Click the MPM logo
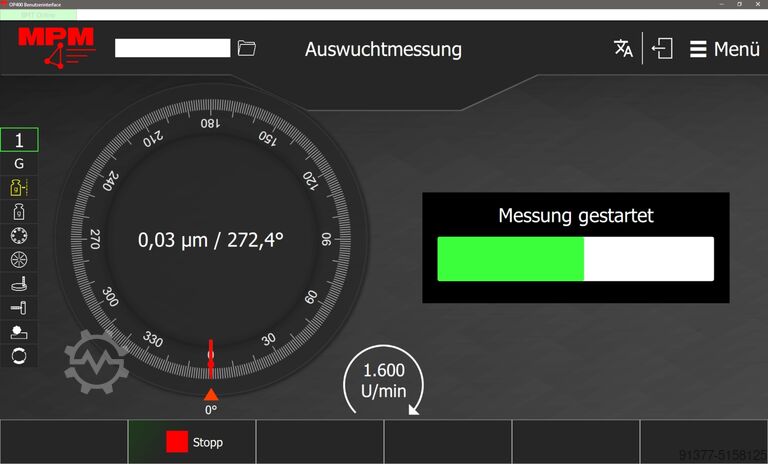This screenshot has width=768, height=464. [x=56, y=46]
